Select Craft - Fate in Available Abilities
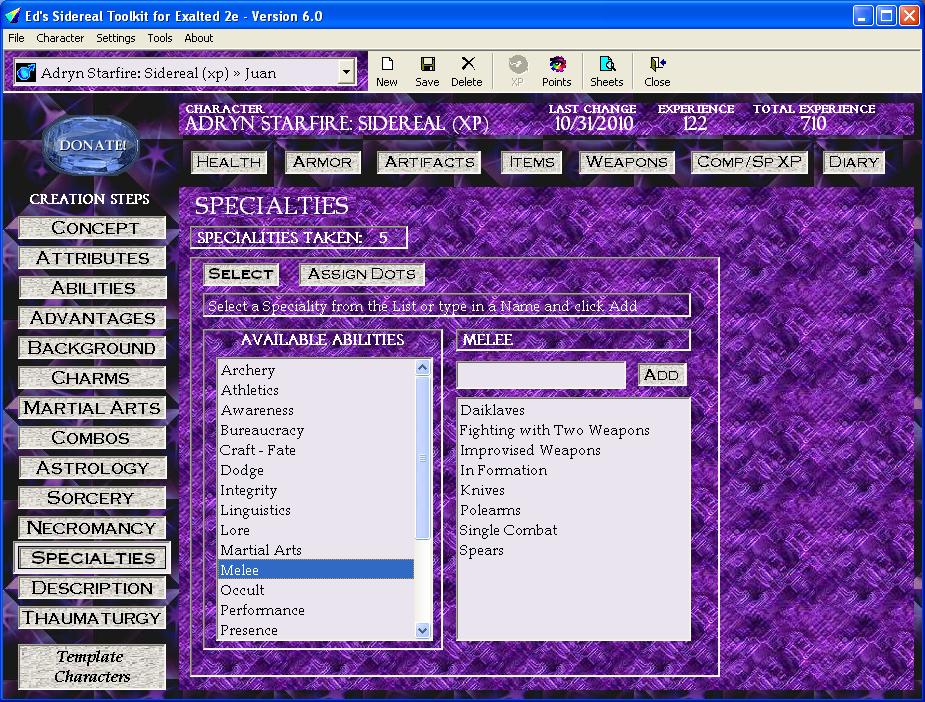 coord(316,451)
